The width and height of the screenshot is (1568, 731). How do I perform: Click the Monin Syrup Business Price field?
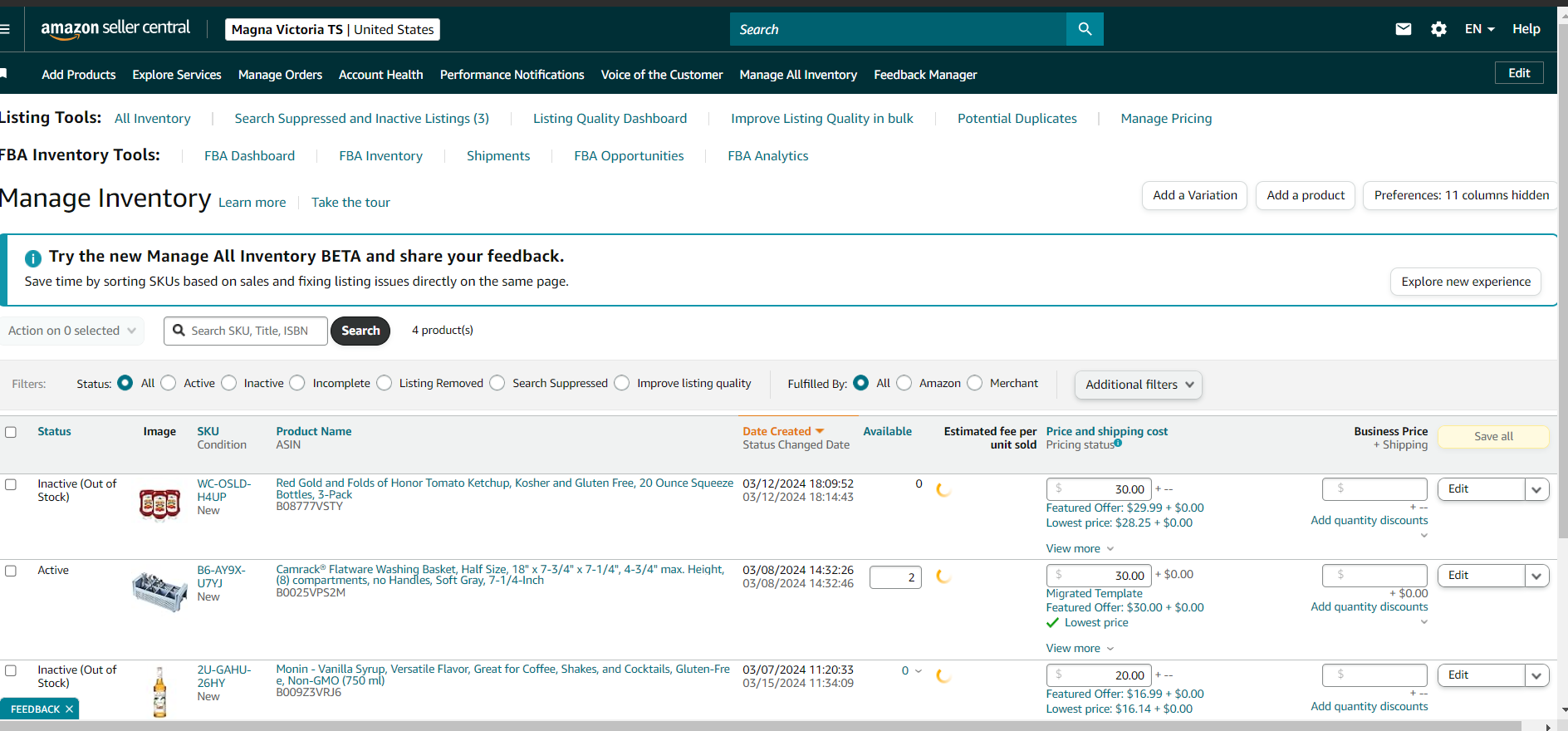1374,675
